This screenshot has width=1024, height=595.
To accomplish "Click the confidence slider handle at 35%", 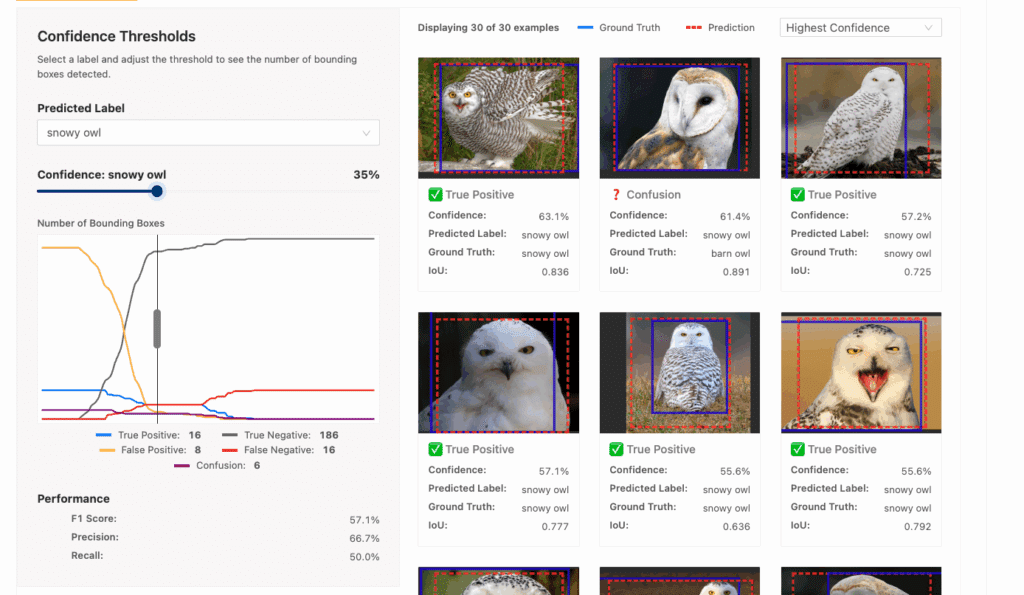I will pyautogui.click(x=157, y=191).
